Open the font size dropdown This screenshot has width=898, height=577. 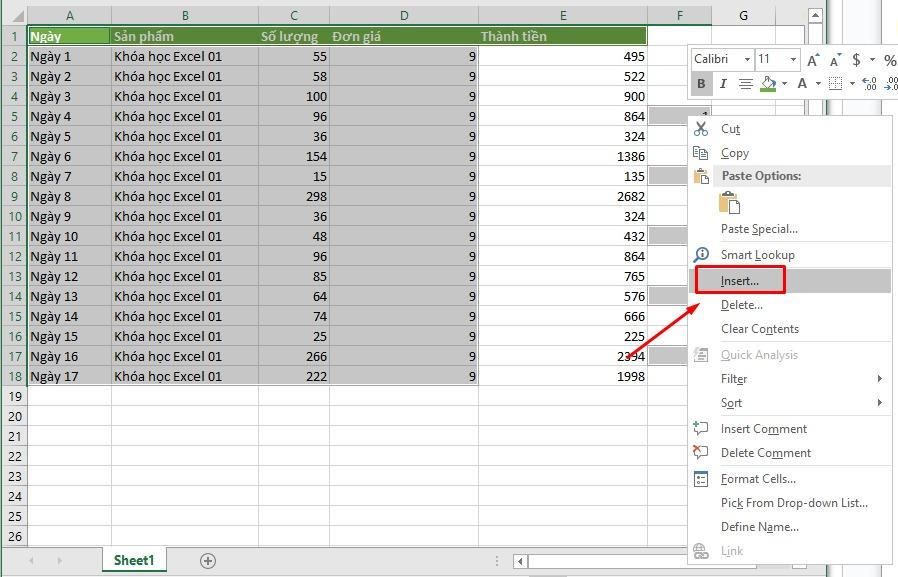point(793,60)
